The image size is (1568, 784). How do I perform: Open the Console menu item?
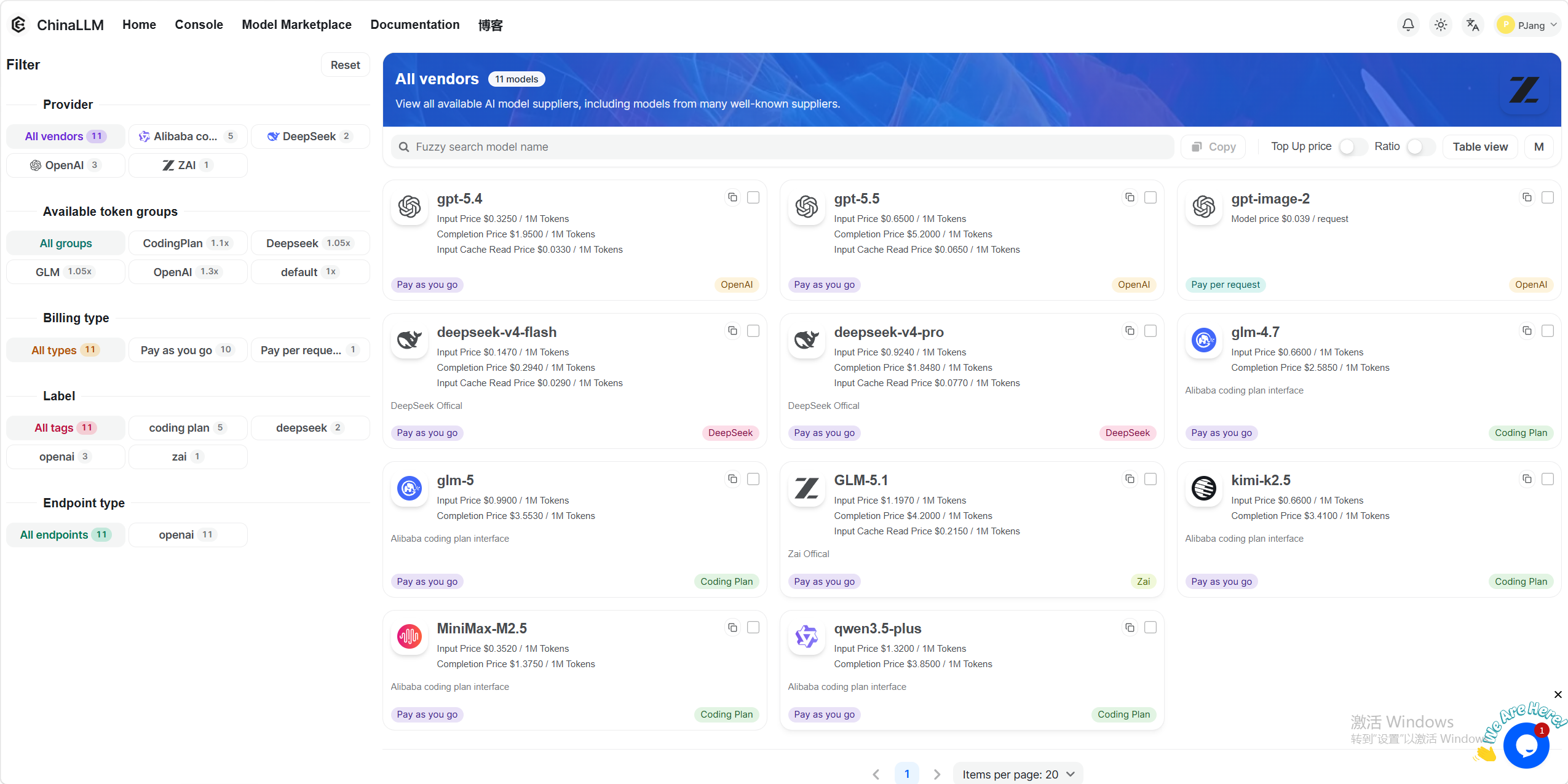(x=199, y=25)
